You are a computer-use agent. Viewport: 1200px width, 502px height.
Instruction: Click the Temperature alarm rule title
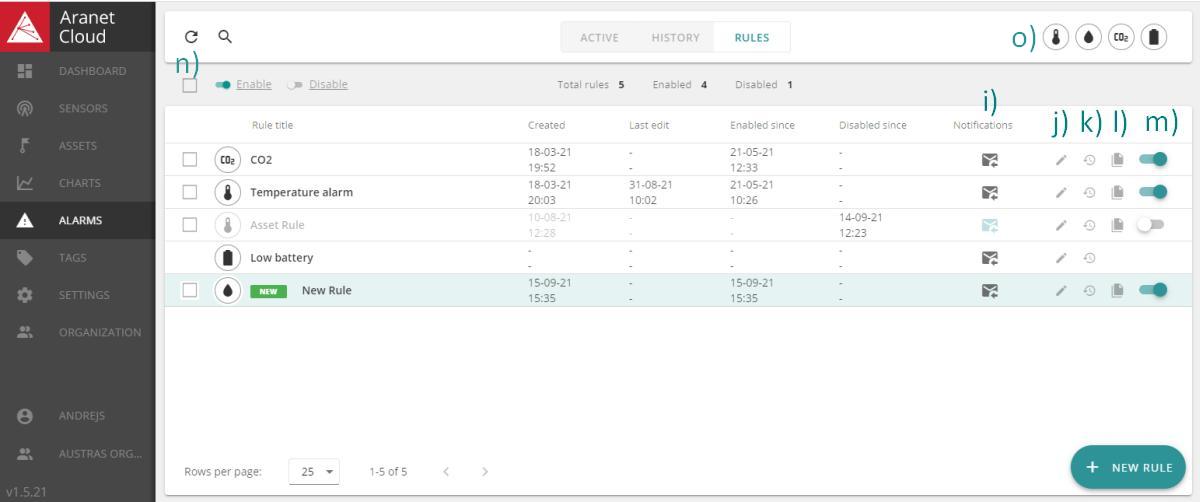[x=301, y=192]
